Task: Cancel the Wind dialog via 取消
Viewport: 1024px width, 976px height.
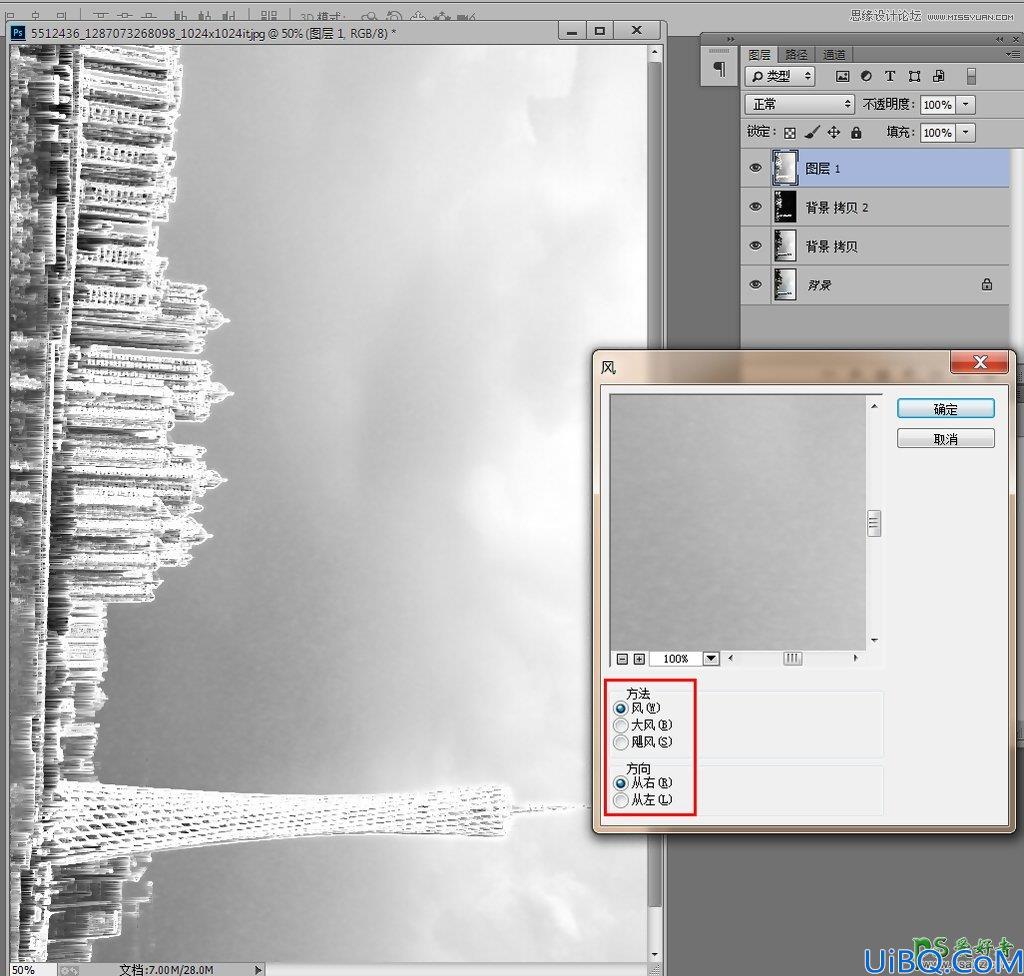Action: coord(946,439)
